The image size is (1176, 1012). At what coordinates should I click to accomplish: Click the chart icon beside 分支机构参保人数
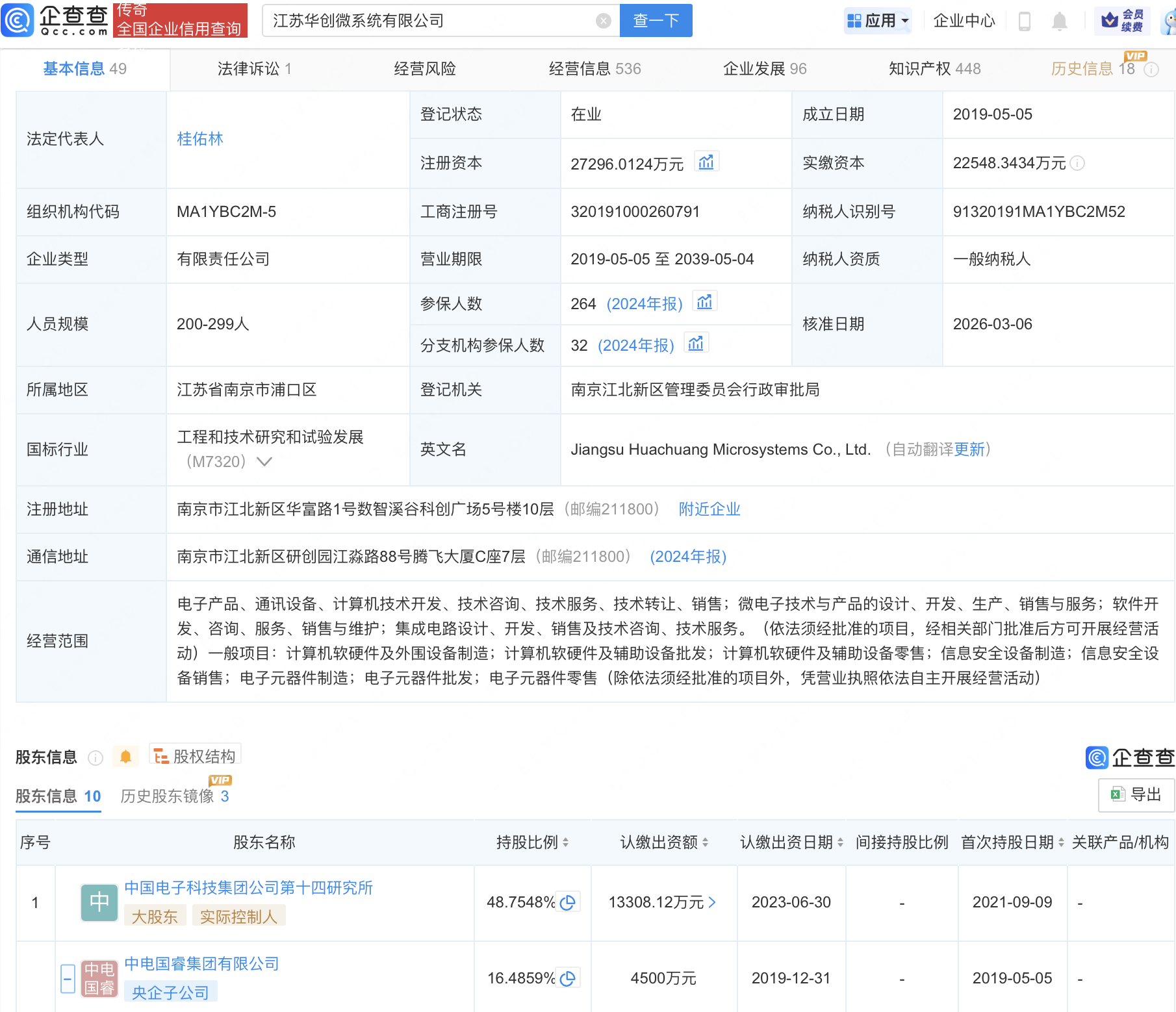pos(696,342)
